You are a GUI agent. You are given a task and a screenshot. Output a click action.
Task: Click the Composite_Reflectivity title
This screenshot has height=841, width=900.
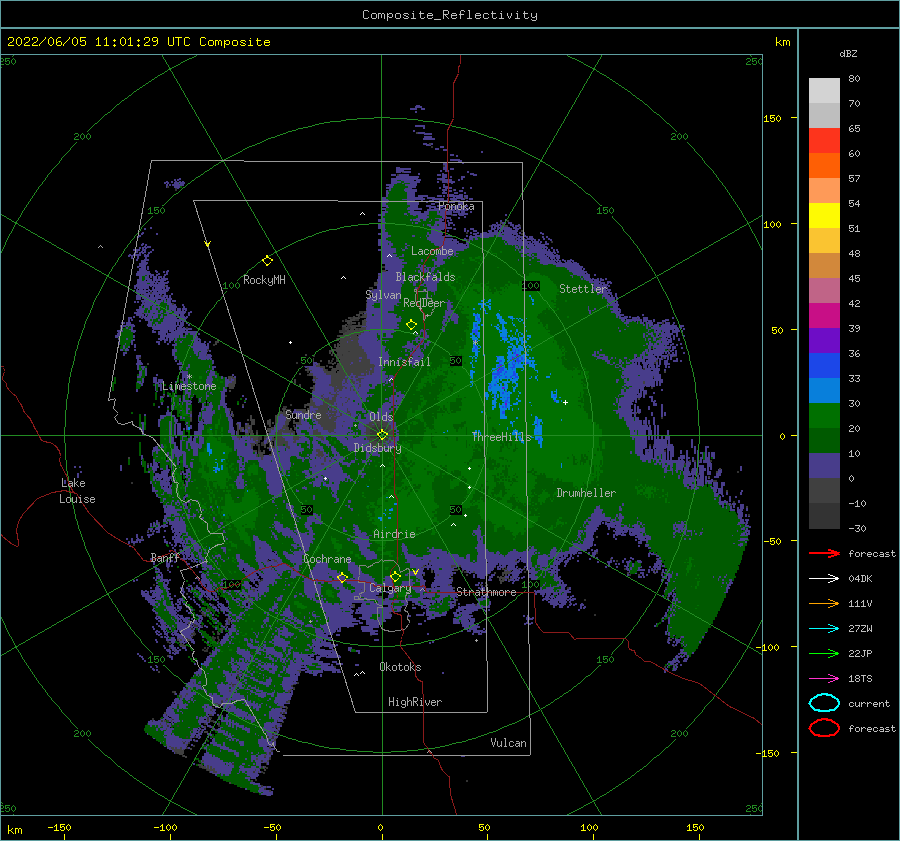pos(450,15)
